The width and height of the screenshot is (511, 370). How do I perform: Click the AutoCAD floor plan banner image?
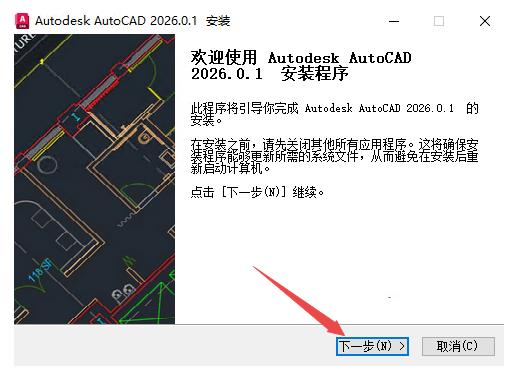click(94, 179)
